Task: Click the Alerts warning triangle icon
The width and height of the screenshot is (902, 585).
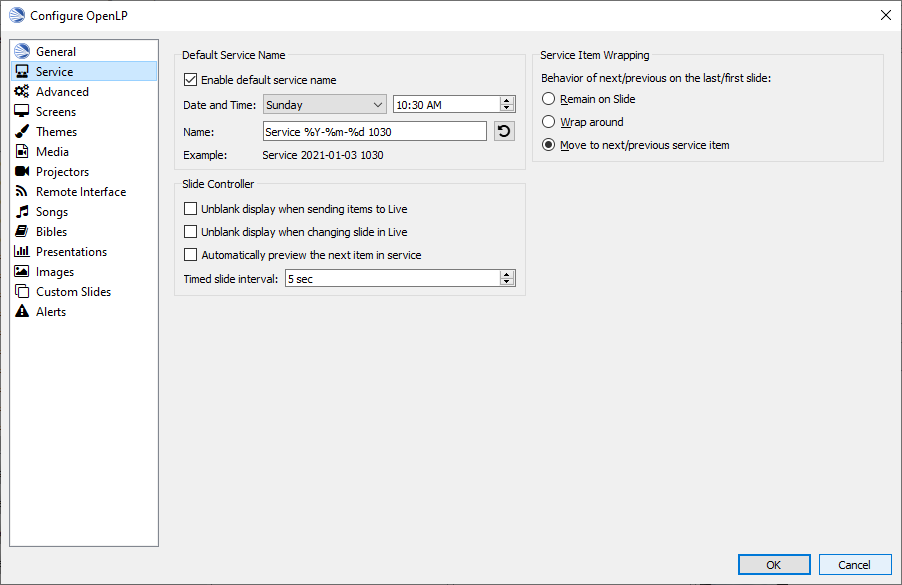Action: tap(22, 311)
